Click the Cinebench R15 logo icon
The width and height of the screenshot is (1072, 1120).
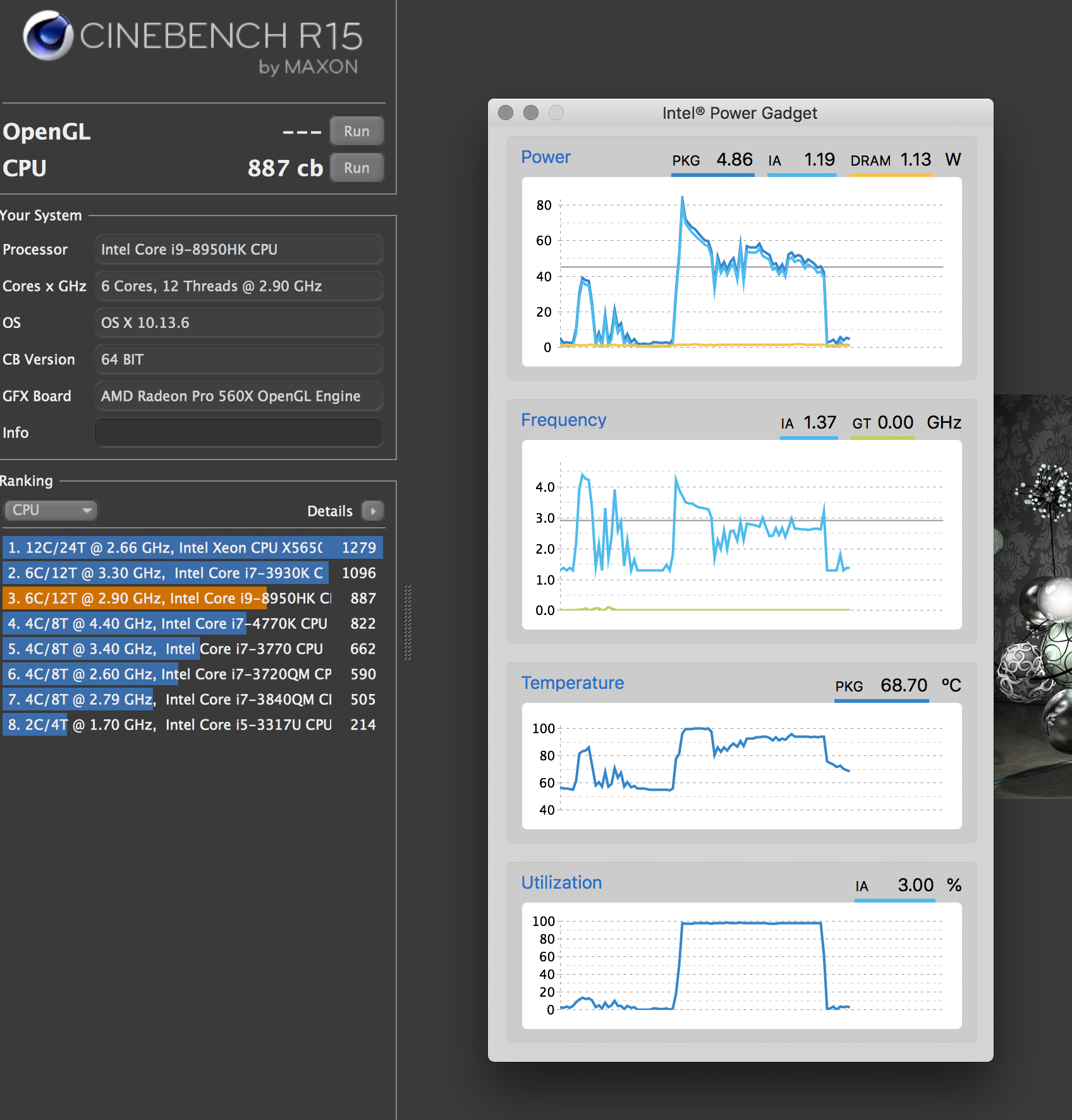point(48,35)
